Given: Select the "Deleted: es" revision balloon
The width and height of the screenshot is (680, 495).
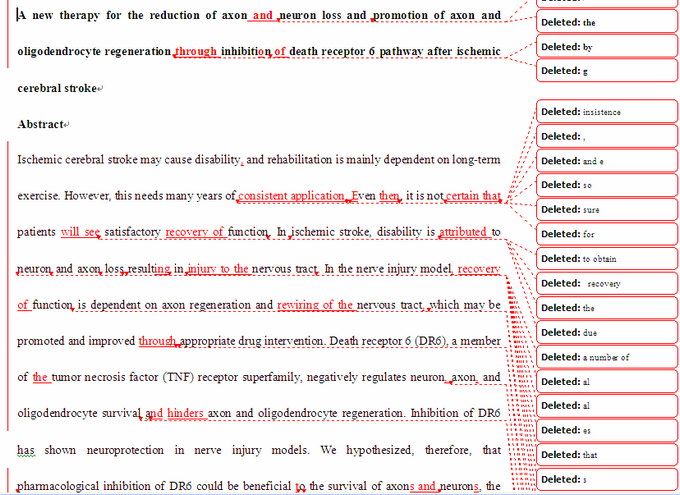Looking at the screenshot, I should (604, 430).
